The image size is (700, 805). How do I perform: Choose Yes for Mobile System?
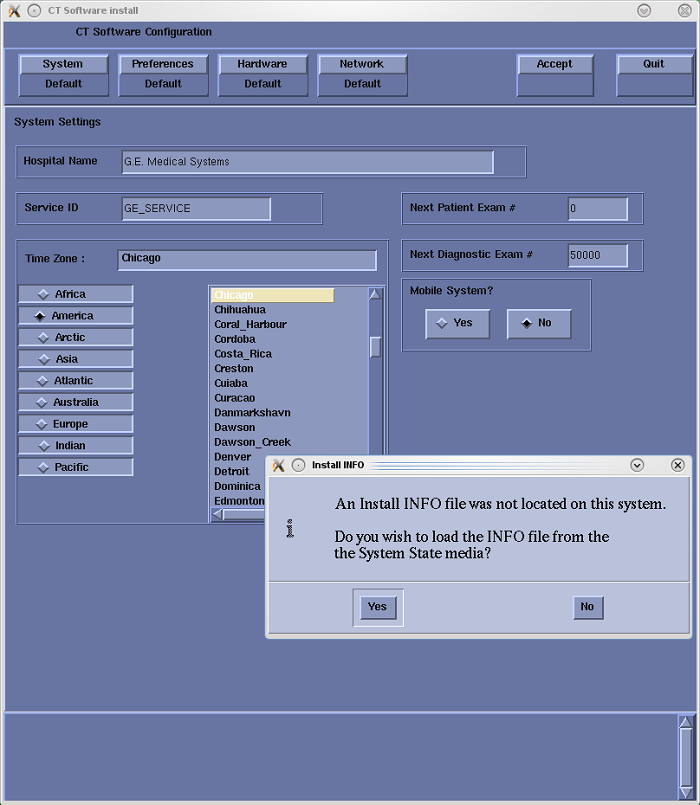coord(457,323)
